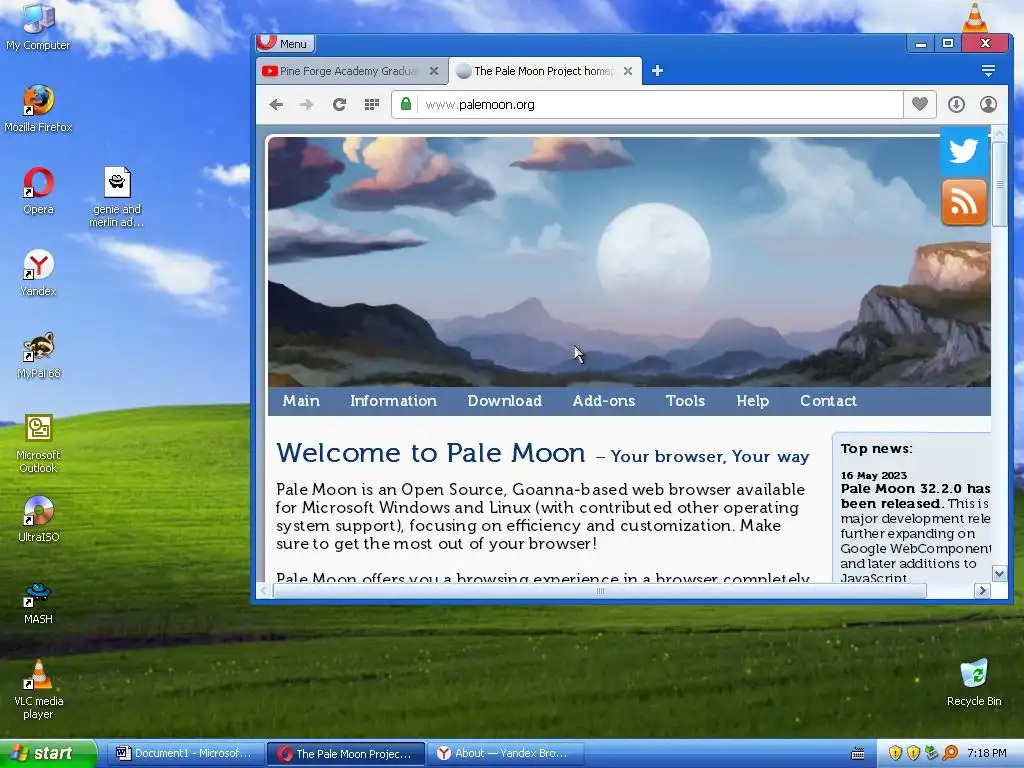Image resolution: width=1024 pixels, height=768 pixels.
Task: Click the Pale Moon 32.2.0 news headline
Action: tap(915, 496)
